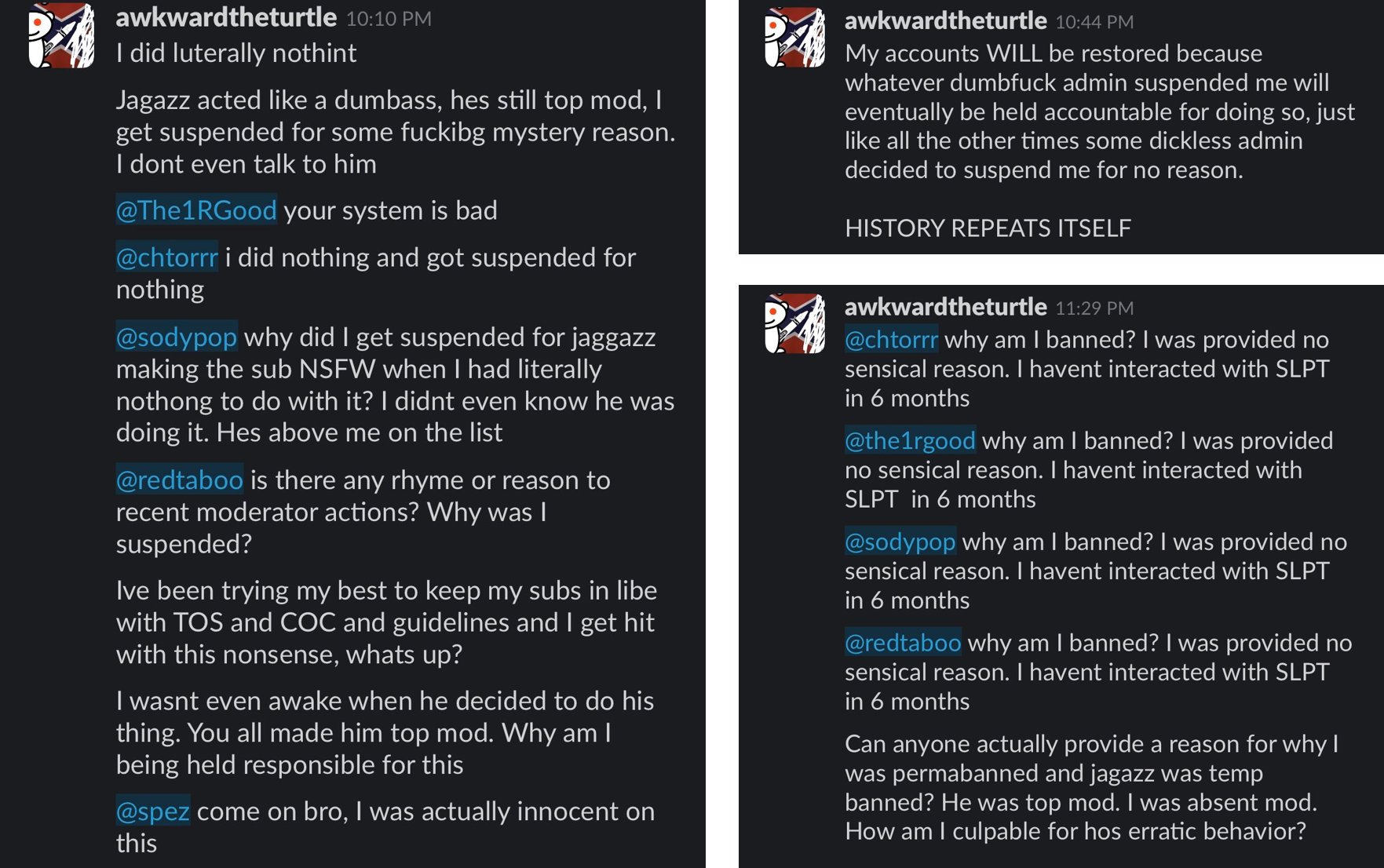Click awkwardtheturtle's avatar on the 11:29 PM message
The height and width of the screenshot is (868, 1384).
point(794,323)
